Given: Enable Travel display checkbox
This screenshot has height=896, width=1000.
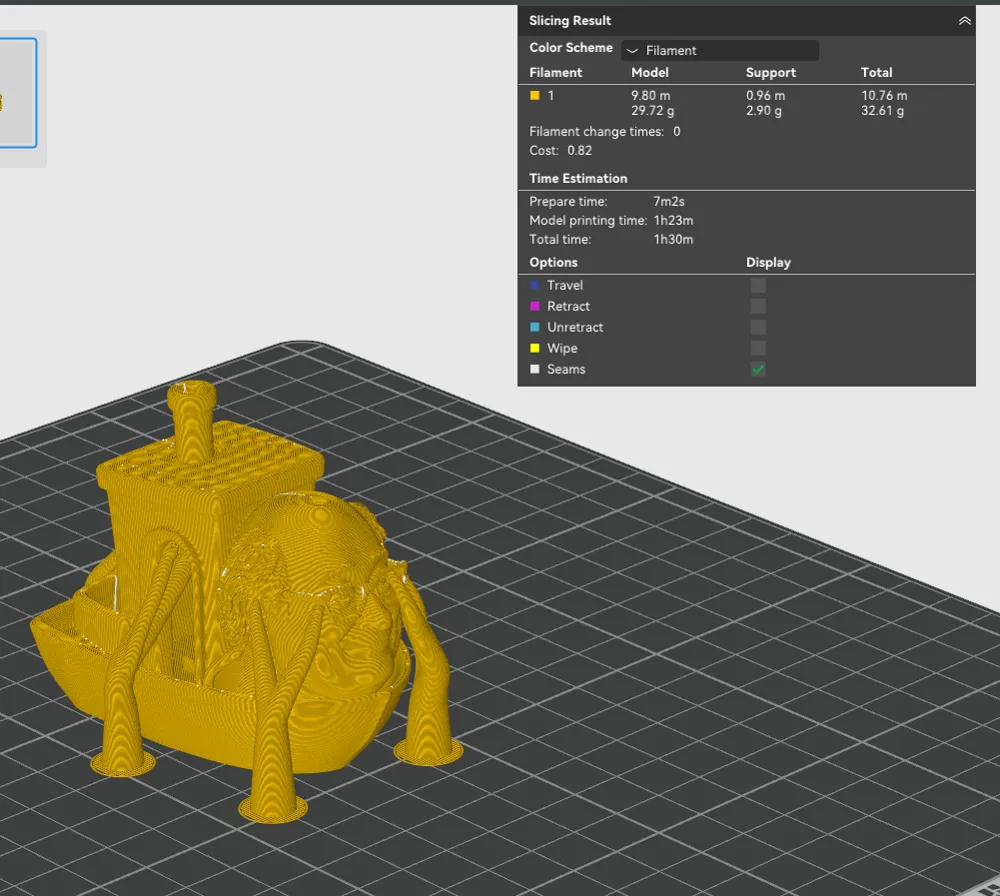Looking at the screenshot, I should 758,285.
